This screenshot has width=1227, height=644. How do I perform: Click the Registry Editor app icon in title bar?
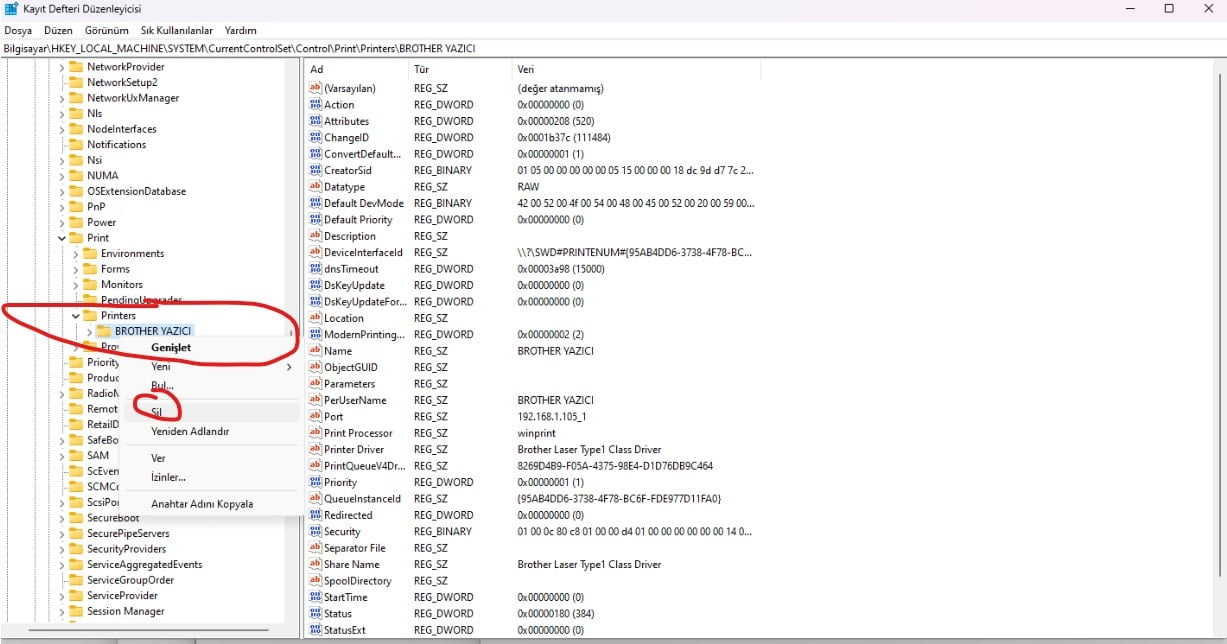coord(11,8)
